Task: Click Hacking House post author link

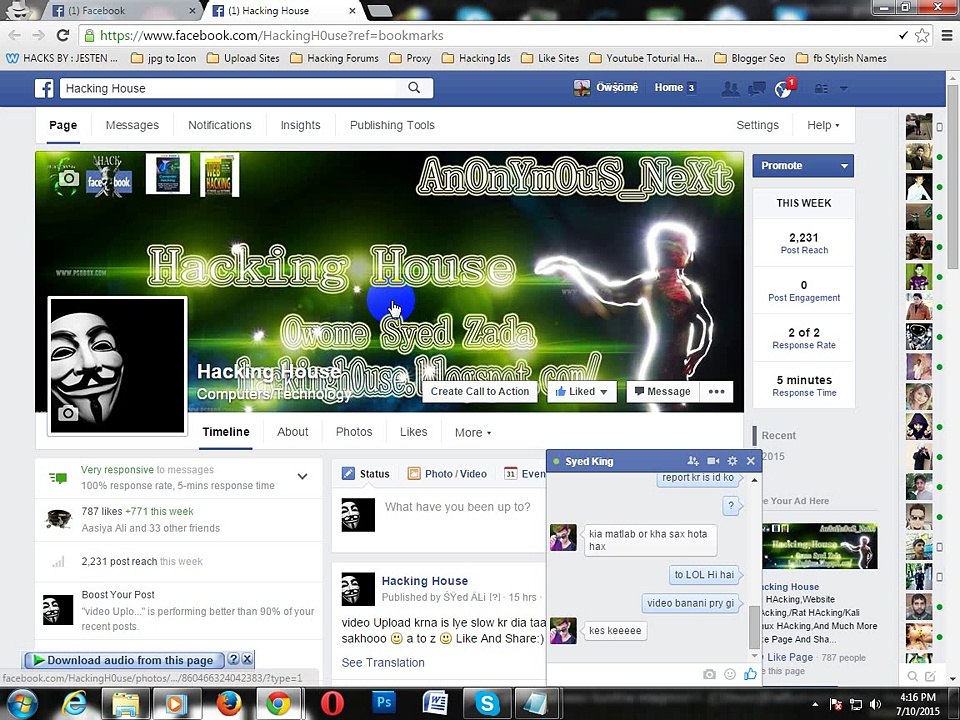Action: tap(425, 580)
